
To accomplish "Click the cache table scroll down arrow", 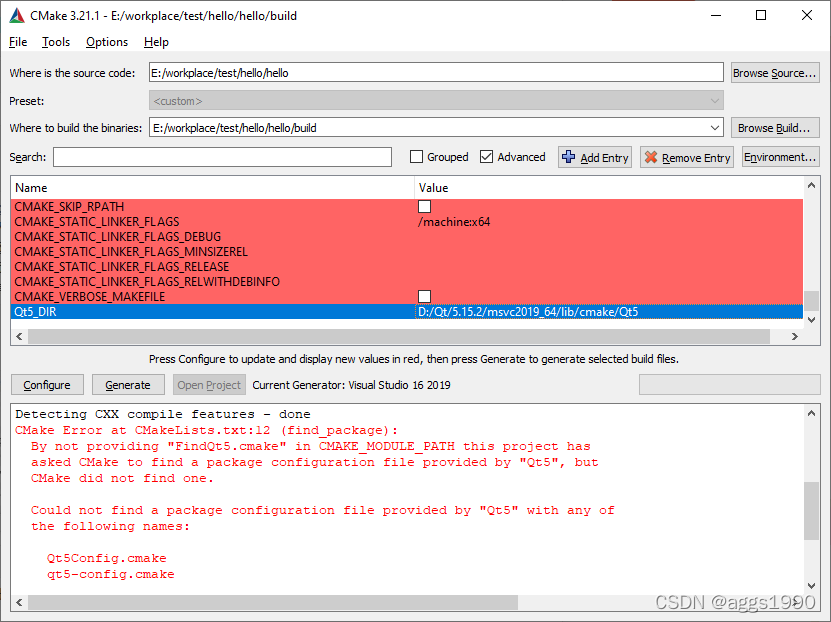I will (811, 319).
